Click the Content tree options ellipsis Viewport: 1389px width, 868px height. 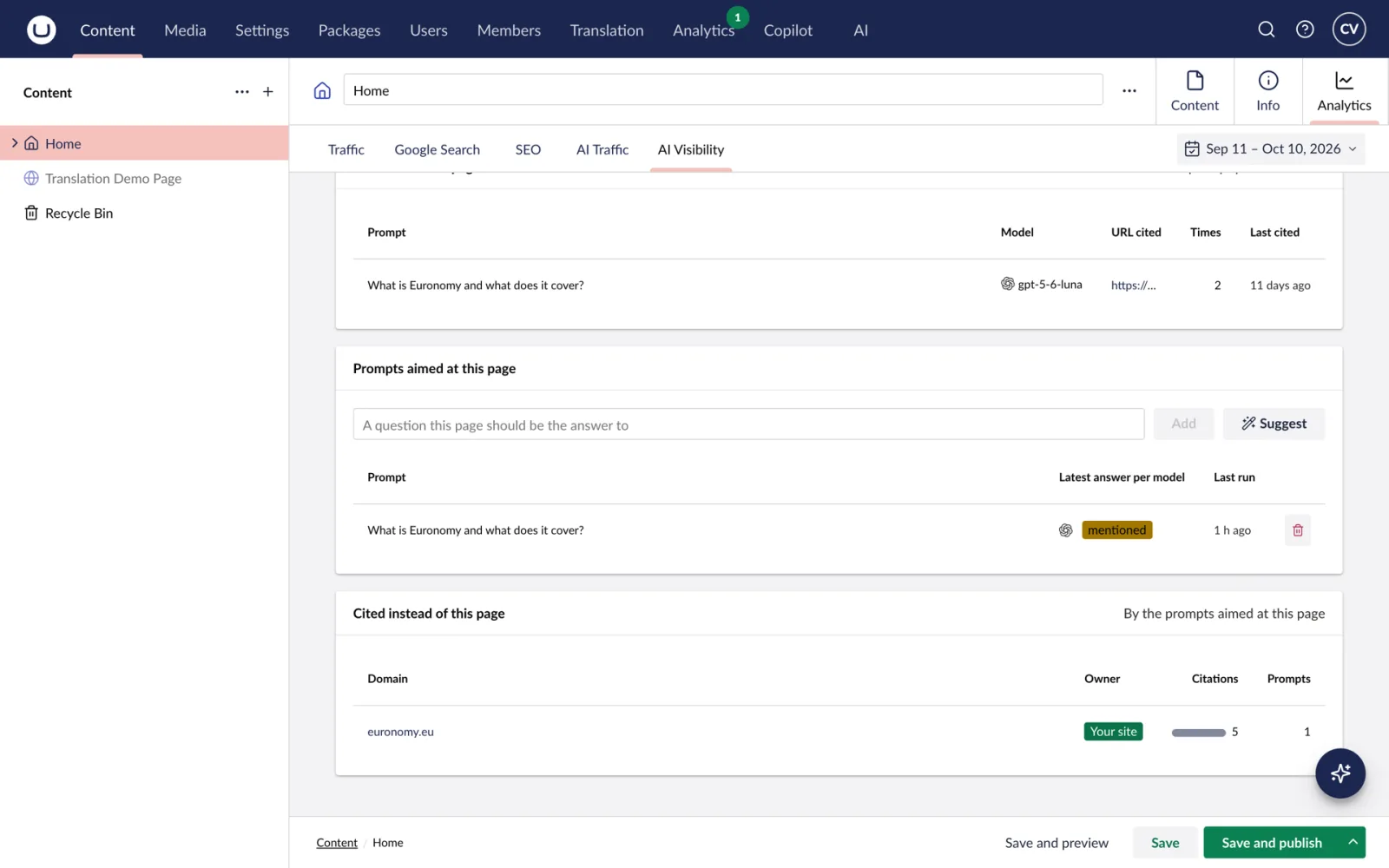click(x=242, y=92)
